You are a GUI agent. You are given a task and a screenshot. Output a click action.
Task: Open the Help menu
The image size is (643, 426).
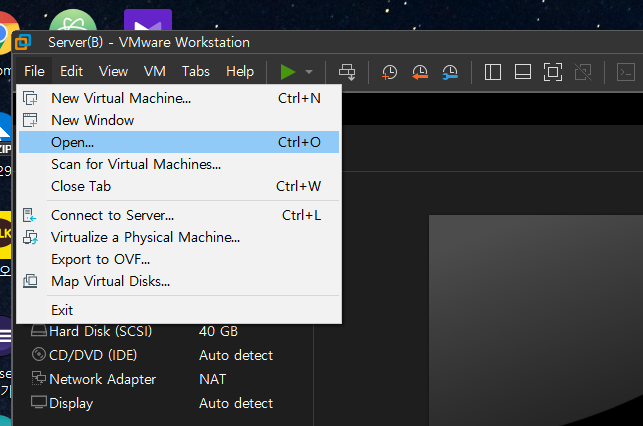tap(240, 71)
